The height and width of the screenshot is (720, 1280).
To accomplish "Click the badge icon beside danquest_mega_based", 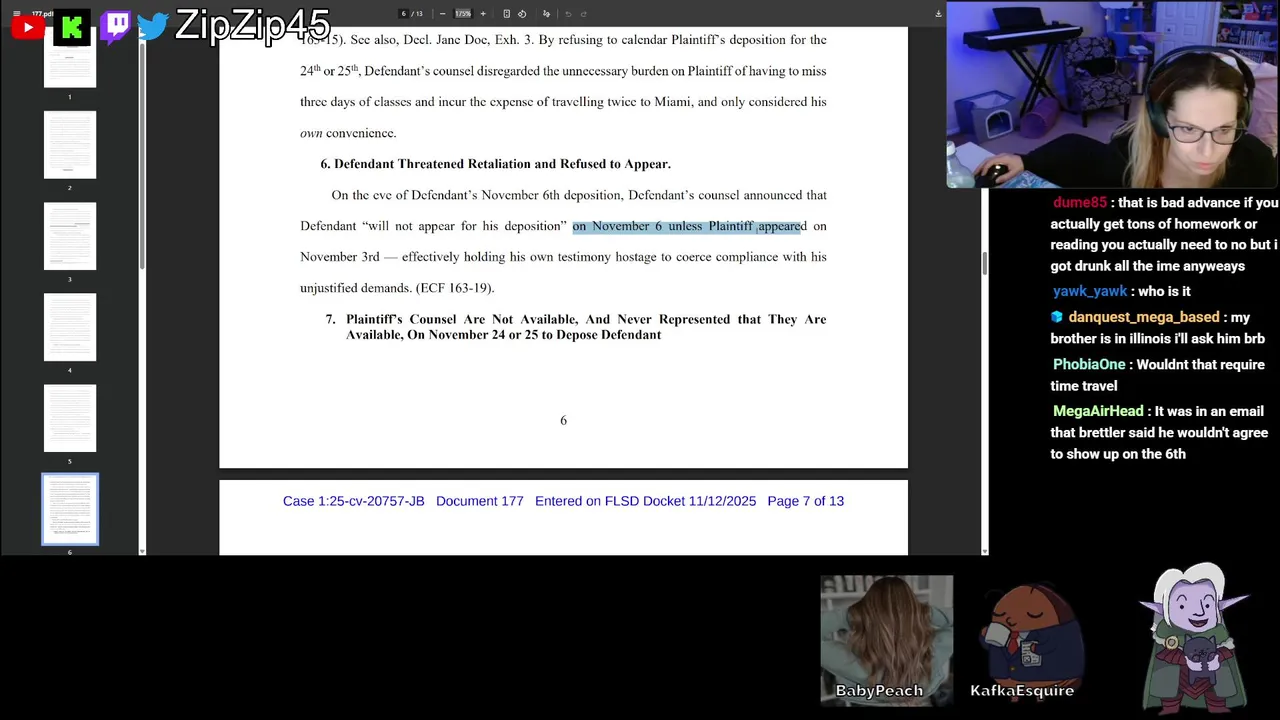I will [1057, 317].
